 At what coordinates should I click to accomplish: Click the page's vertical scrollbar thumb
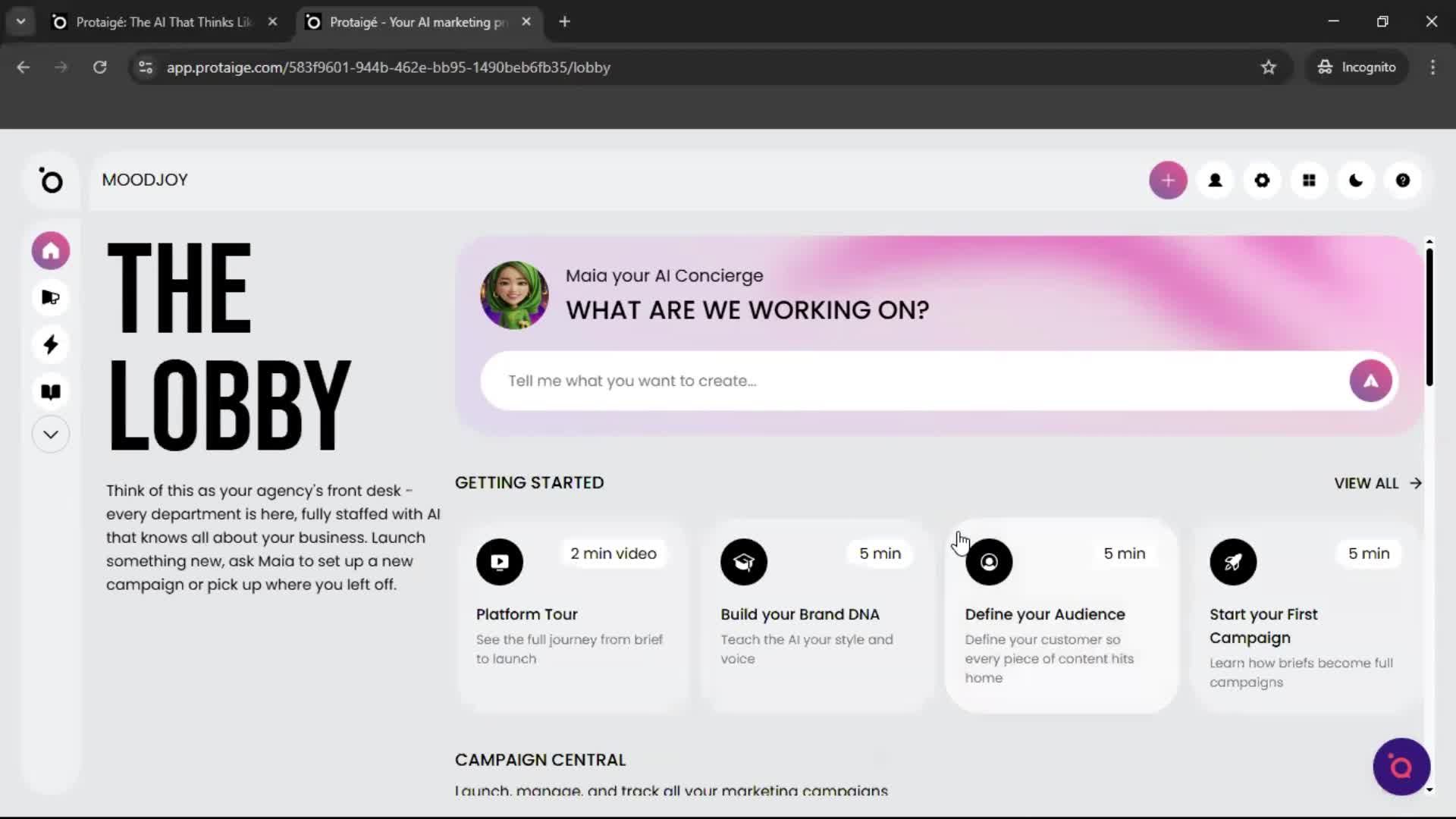1429,317
